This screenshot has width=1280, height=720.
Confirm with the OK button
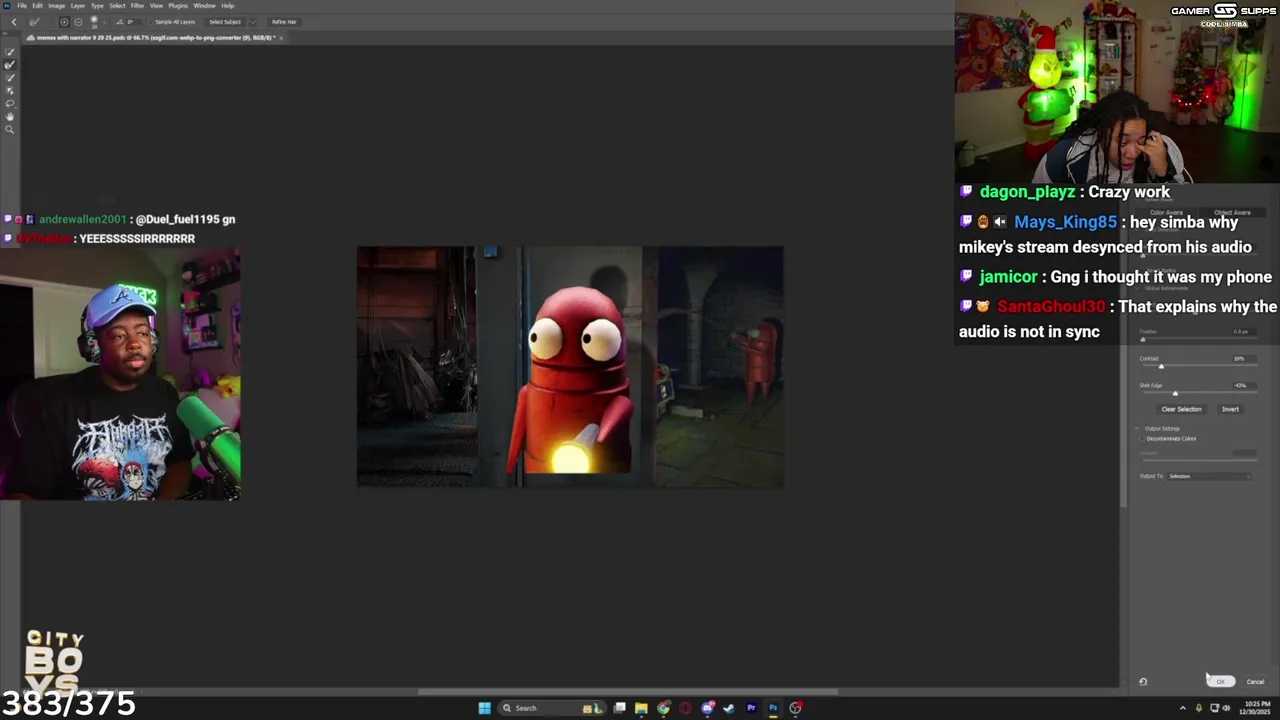coord(1221,682)
